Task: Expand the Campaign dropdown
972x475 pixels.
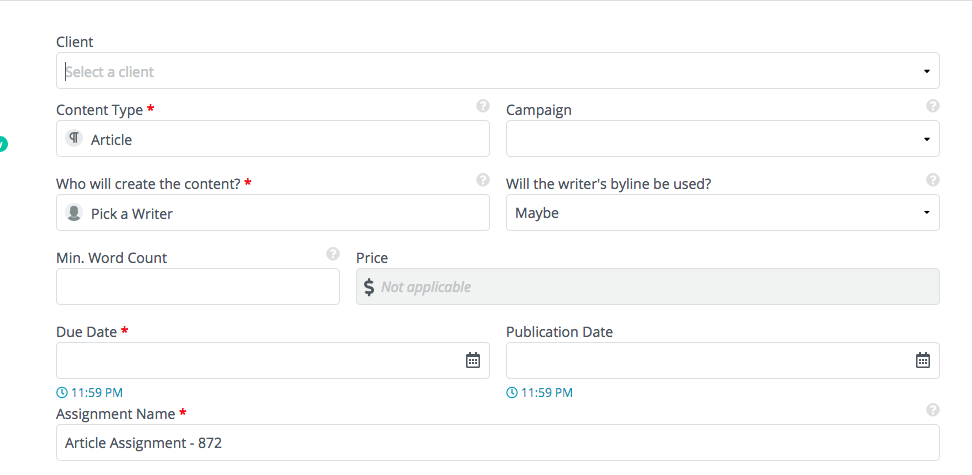Action: pyautogui.click(x=723, y=139)
